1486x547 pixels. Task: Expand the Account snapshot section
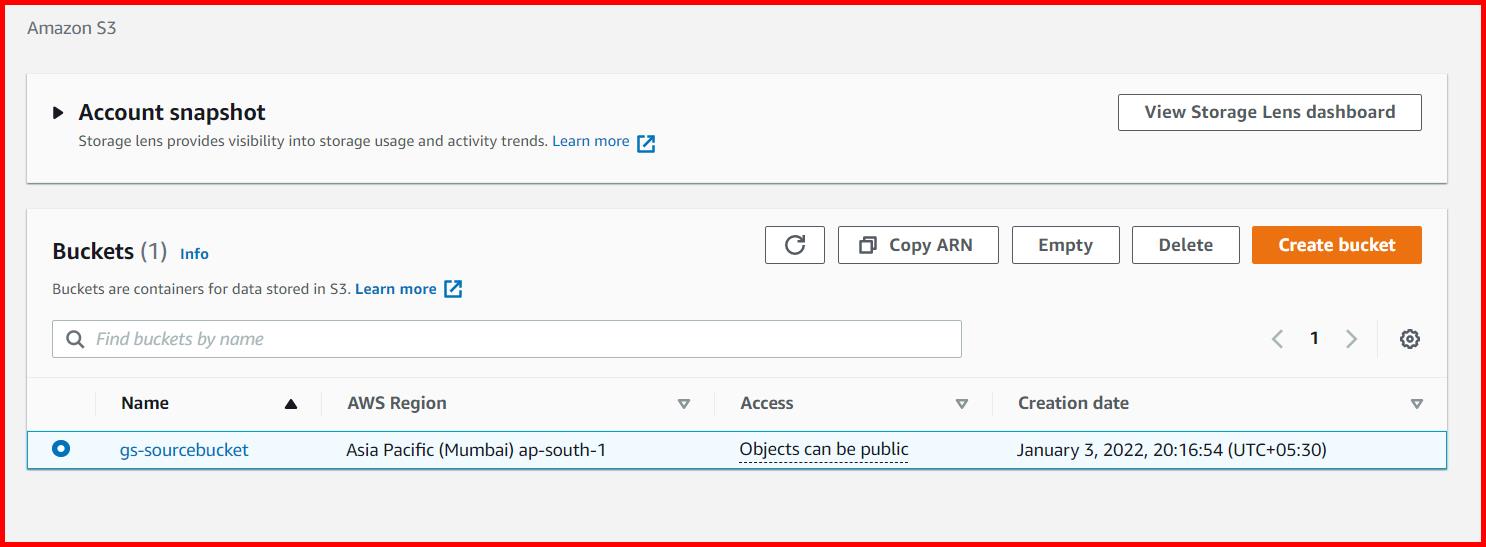coord(59,113)
